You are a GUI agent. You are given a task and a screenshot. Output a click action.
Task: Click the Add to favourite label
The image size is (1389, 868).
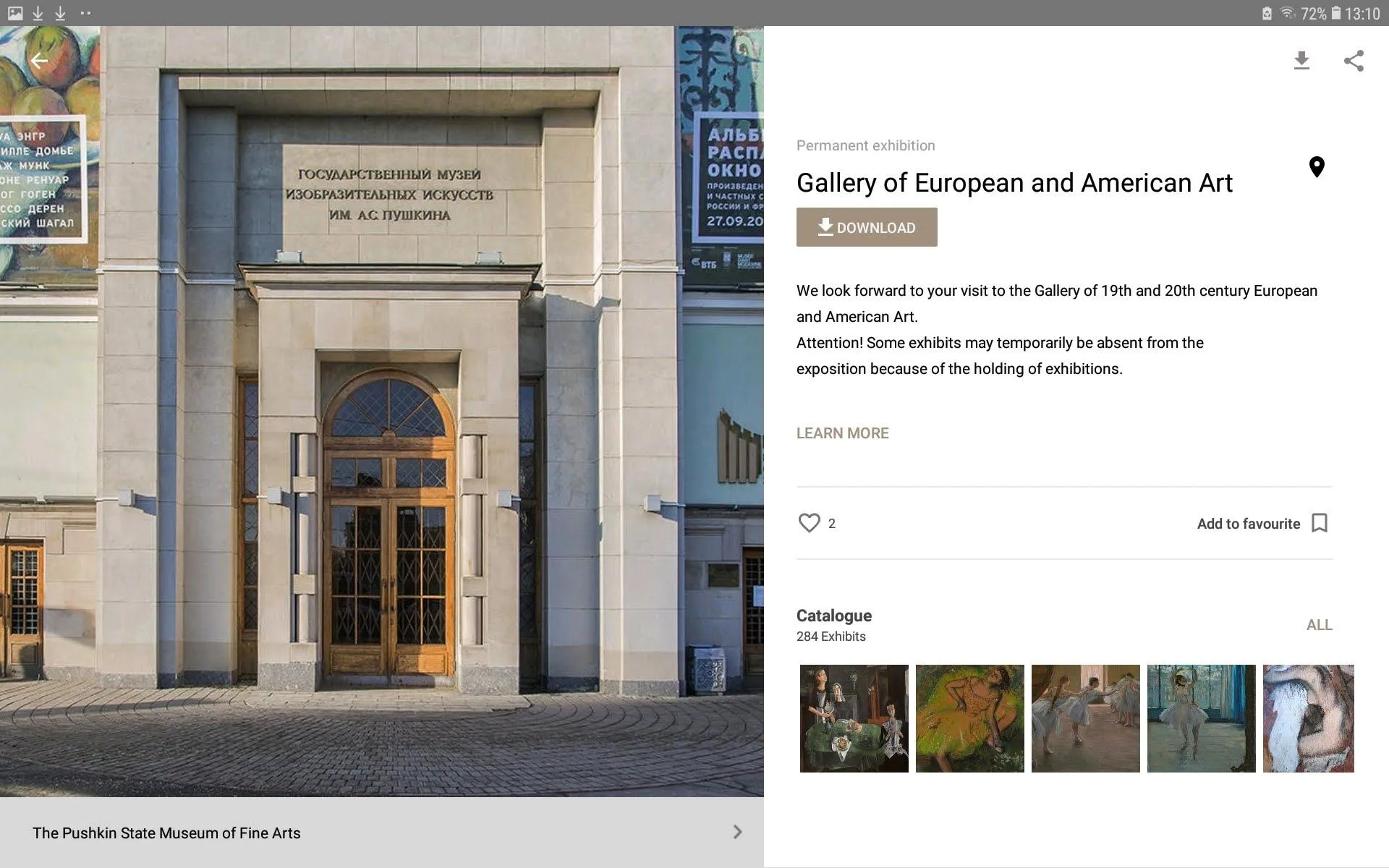[x=1248, y=522]
